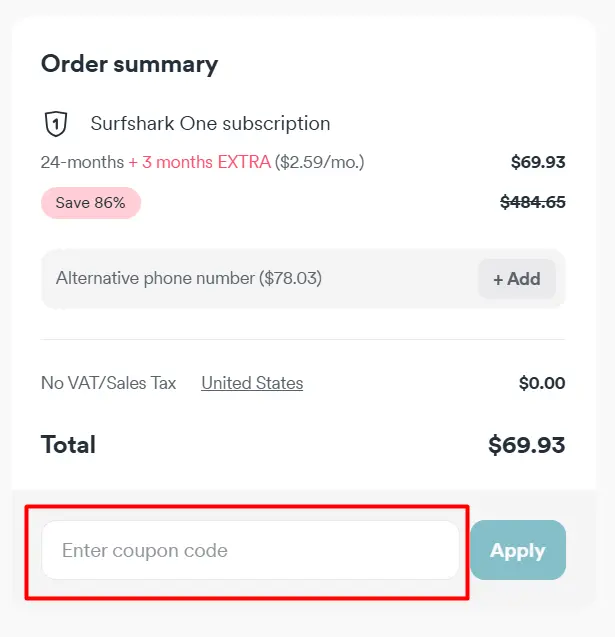This screenshot has width=615, height=637.
Task: Click the Save 86% badge
Action: 91,203
